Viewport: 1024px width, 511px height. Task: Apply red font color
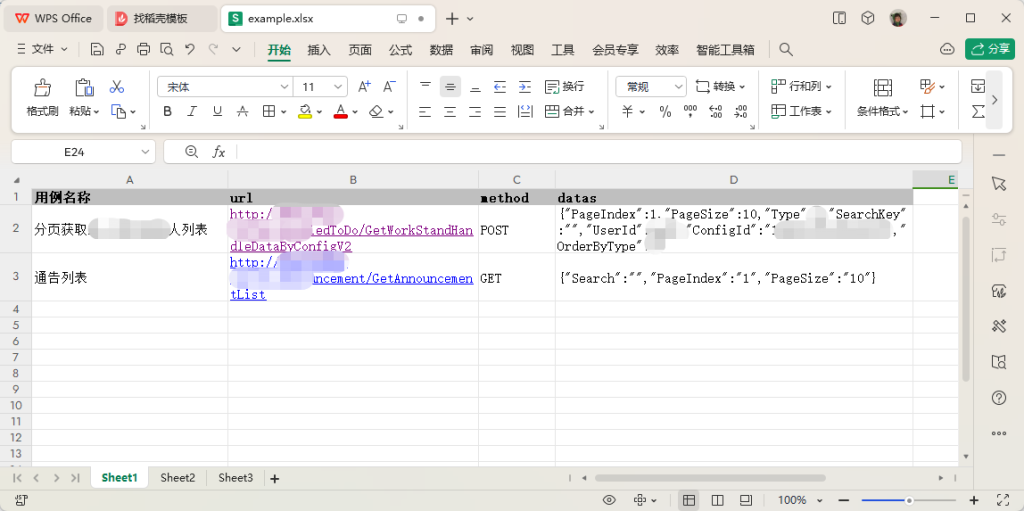340,112
